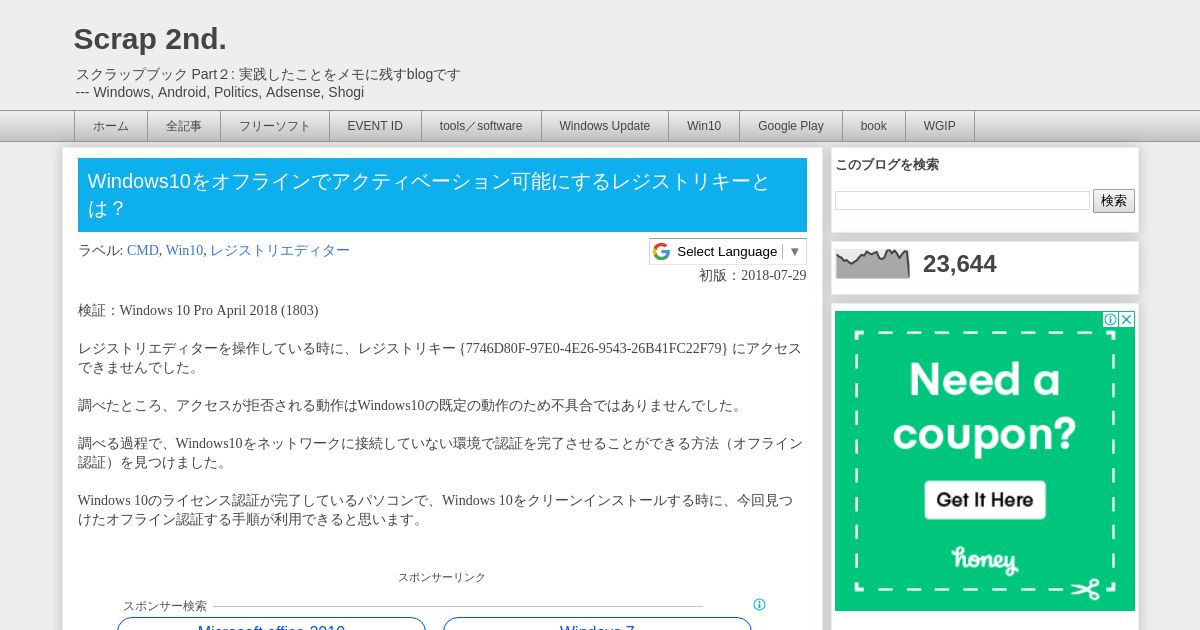Click the AdChoices info icon on Honey ad
Image resolution: width=1200 pixels, height=630 pixels.
[x=1110, y=319]
